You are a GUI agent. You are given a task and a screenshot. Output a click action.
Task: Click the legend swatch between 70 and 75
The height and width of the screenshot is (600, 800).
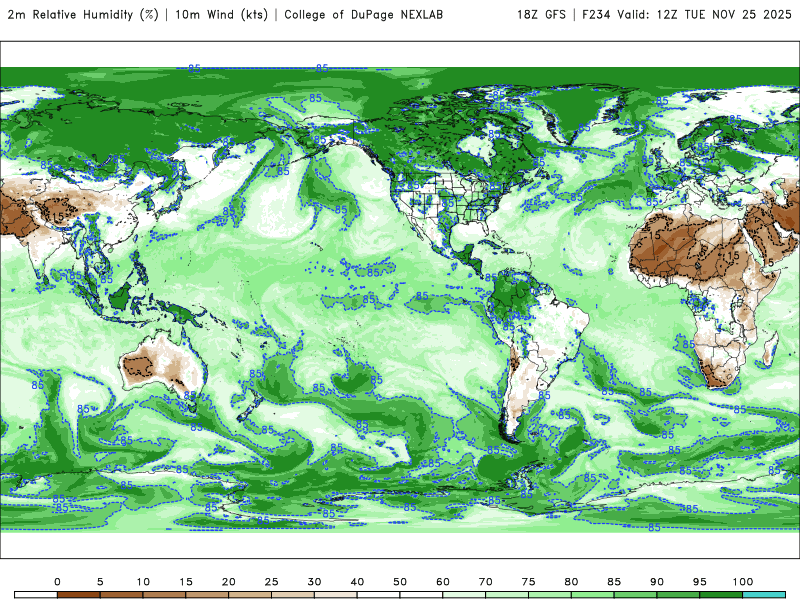pos(507,595)
